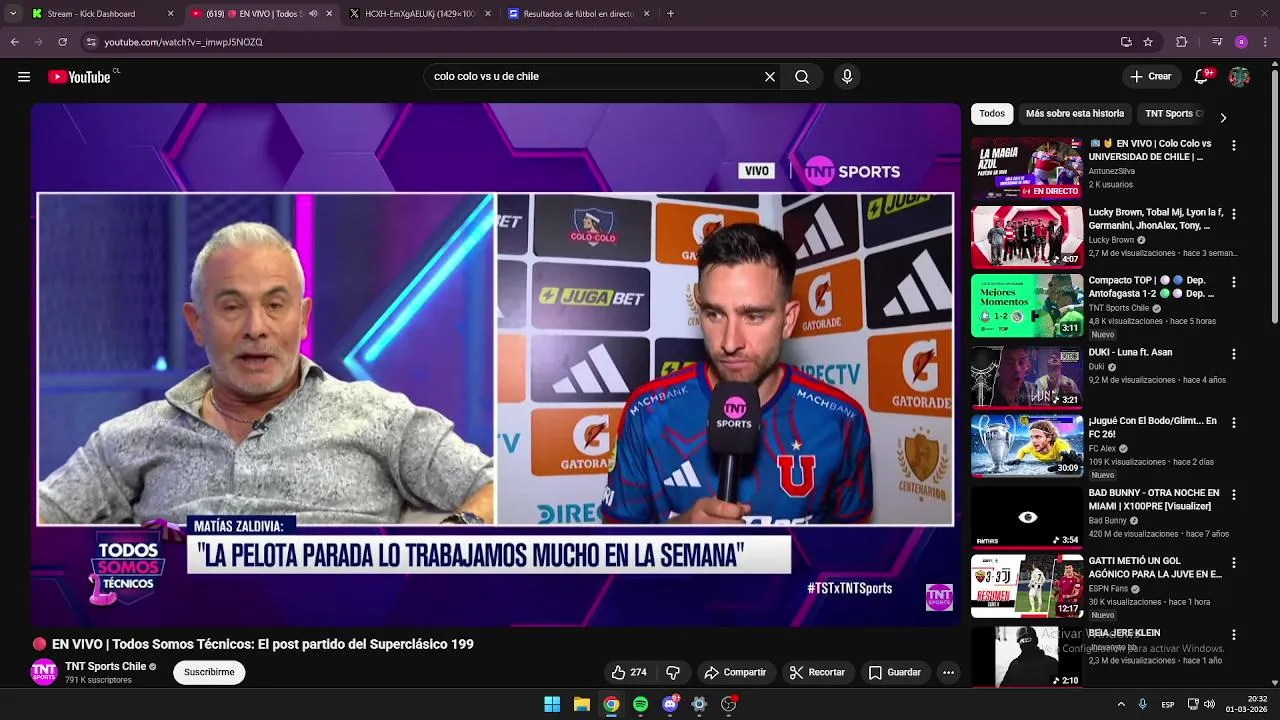The height and width of the screenshot is (720, 1280).
Task: Dislike the video with thumbs down
Action: click(673, 673)
